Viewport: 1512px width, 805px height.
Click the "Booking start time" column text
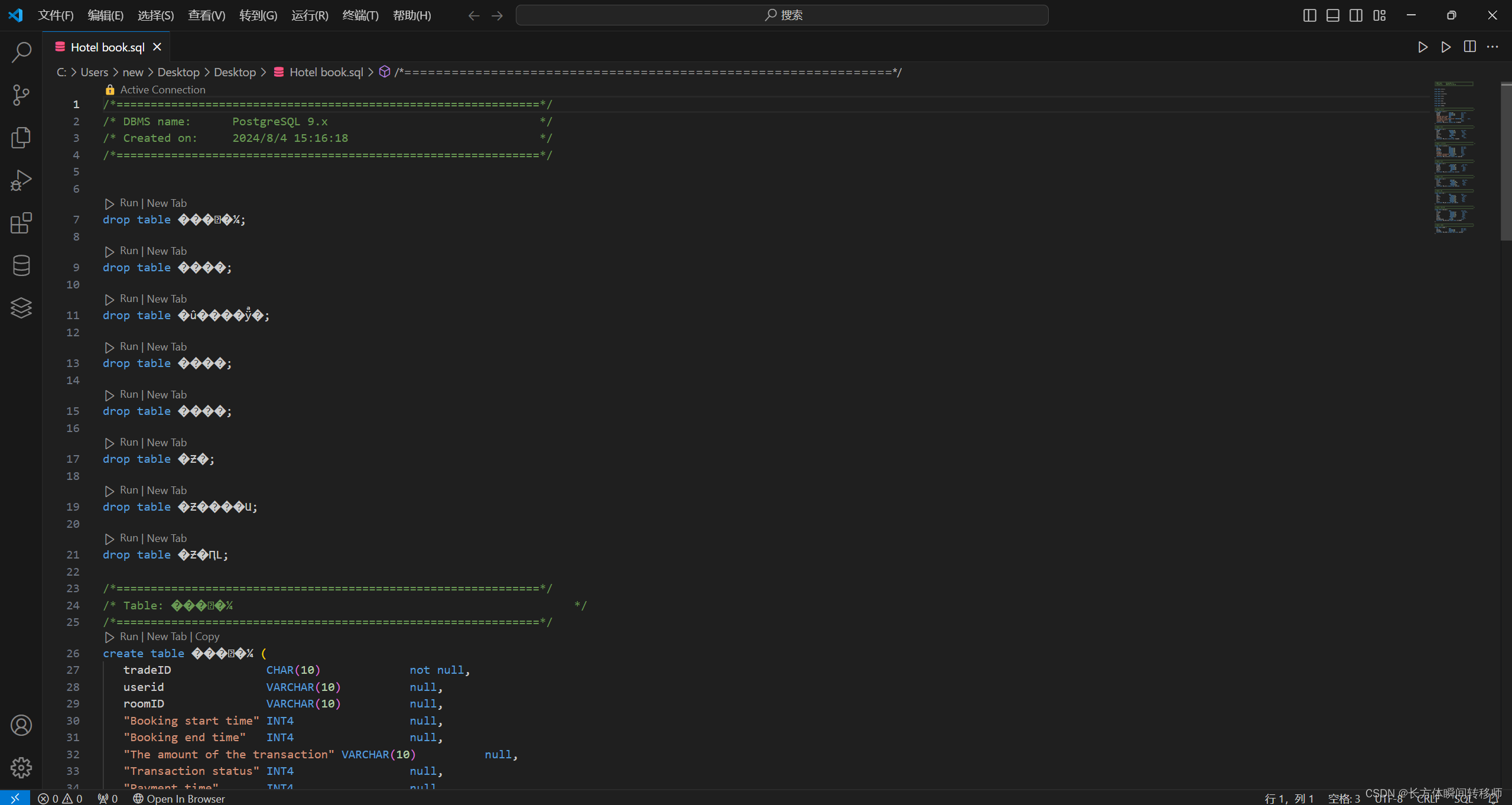191,720
